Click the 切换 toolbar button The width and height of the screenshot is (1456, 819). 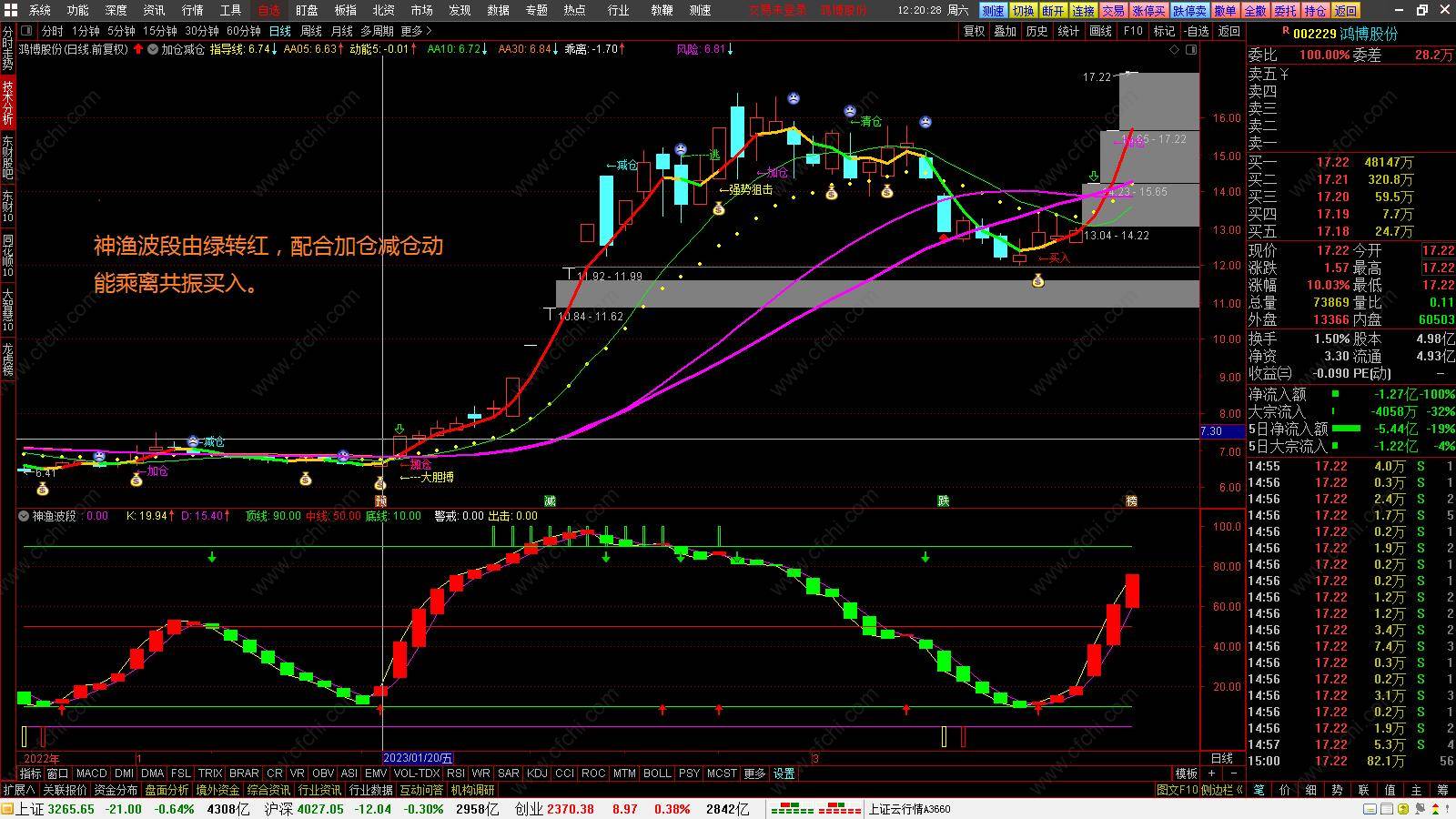(x=1024, y=11)
